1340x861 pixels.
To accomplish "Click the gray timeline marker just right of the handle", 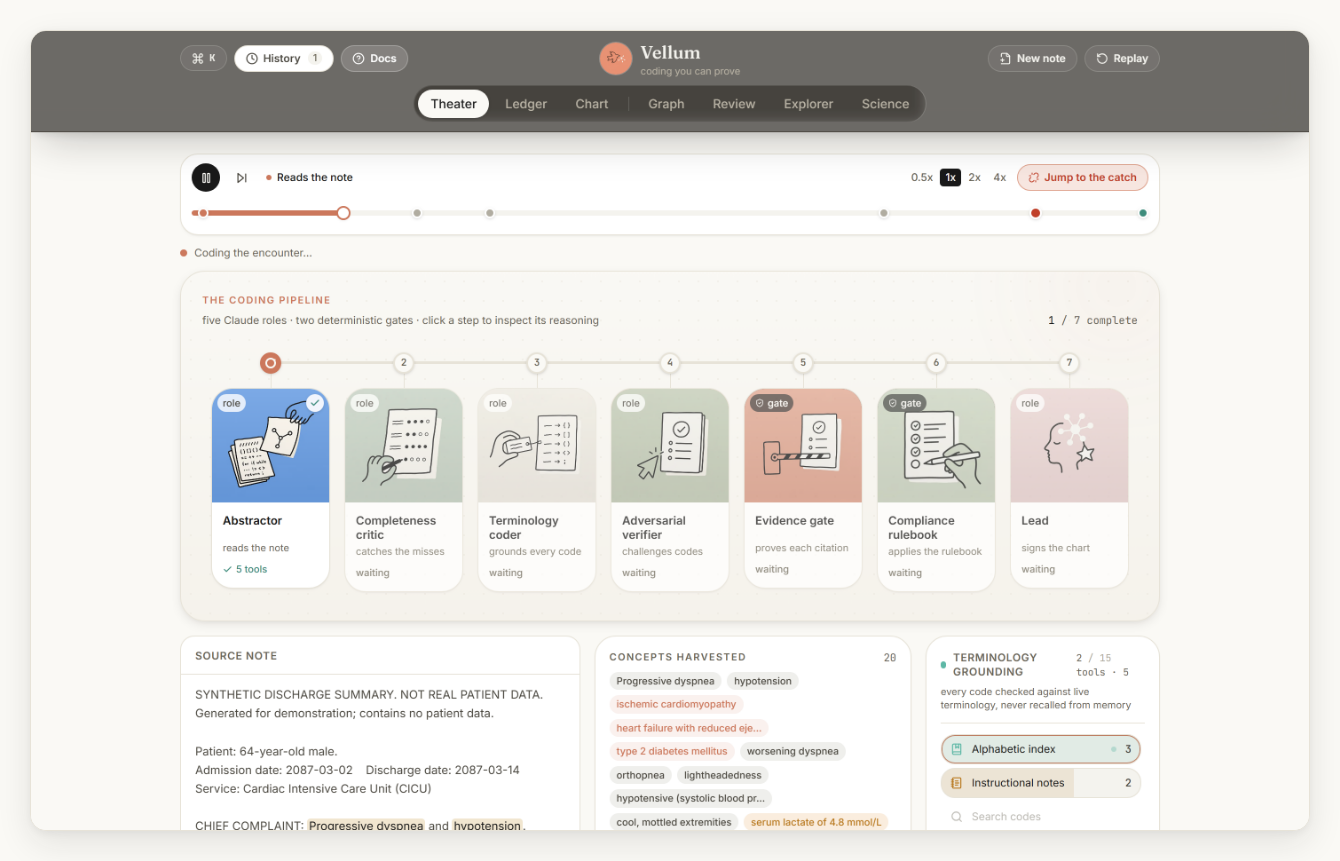I will coord(417,213).
